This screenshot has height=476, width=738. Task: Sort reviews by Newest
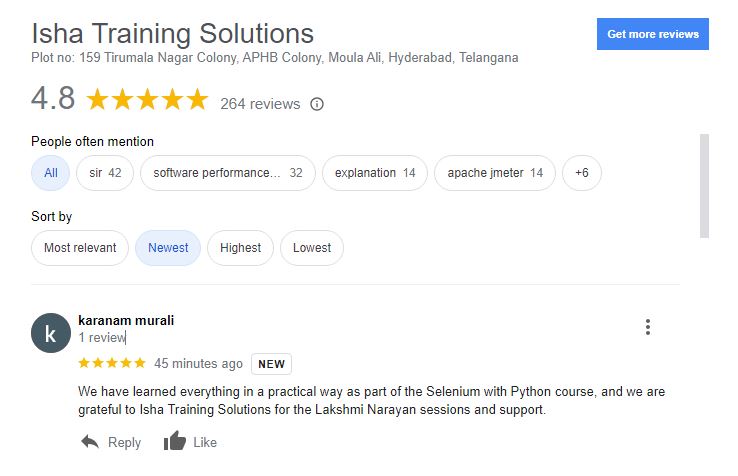168,248
